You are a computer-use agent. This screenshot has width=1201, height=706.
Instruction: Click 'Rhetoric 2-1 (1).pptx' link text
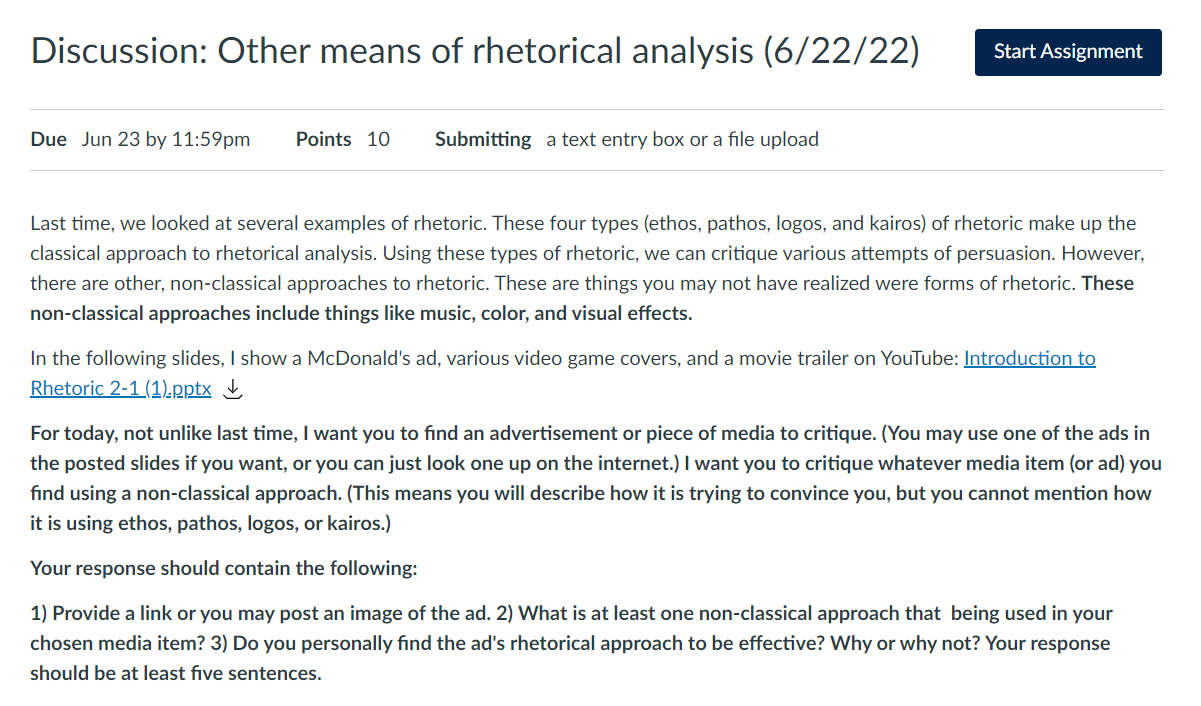click(121, 389)
